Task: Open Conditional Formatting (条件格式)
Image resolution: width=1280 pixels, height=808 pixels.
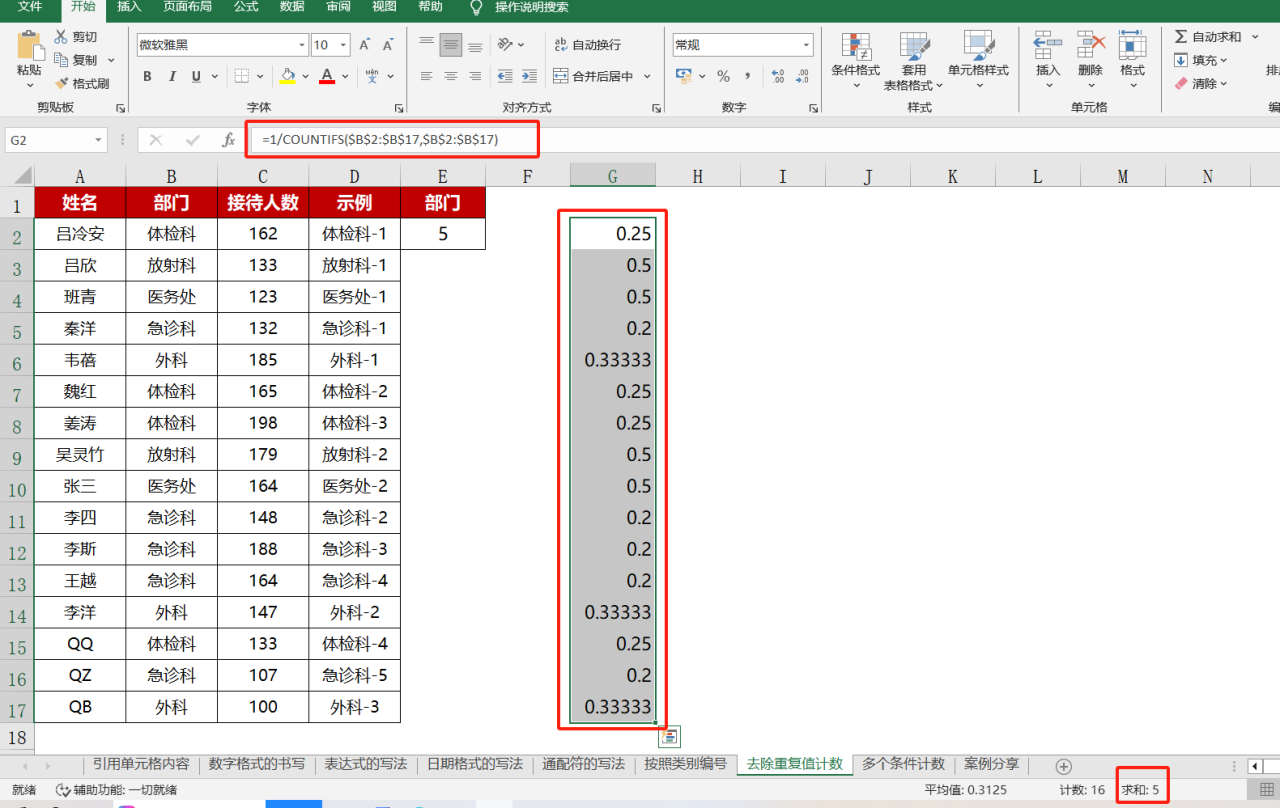Action: coord(855,59)
